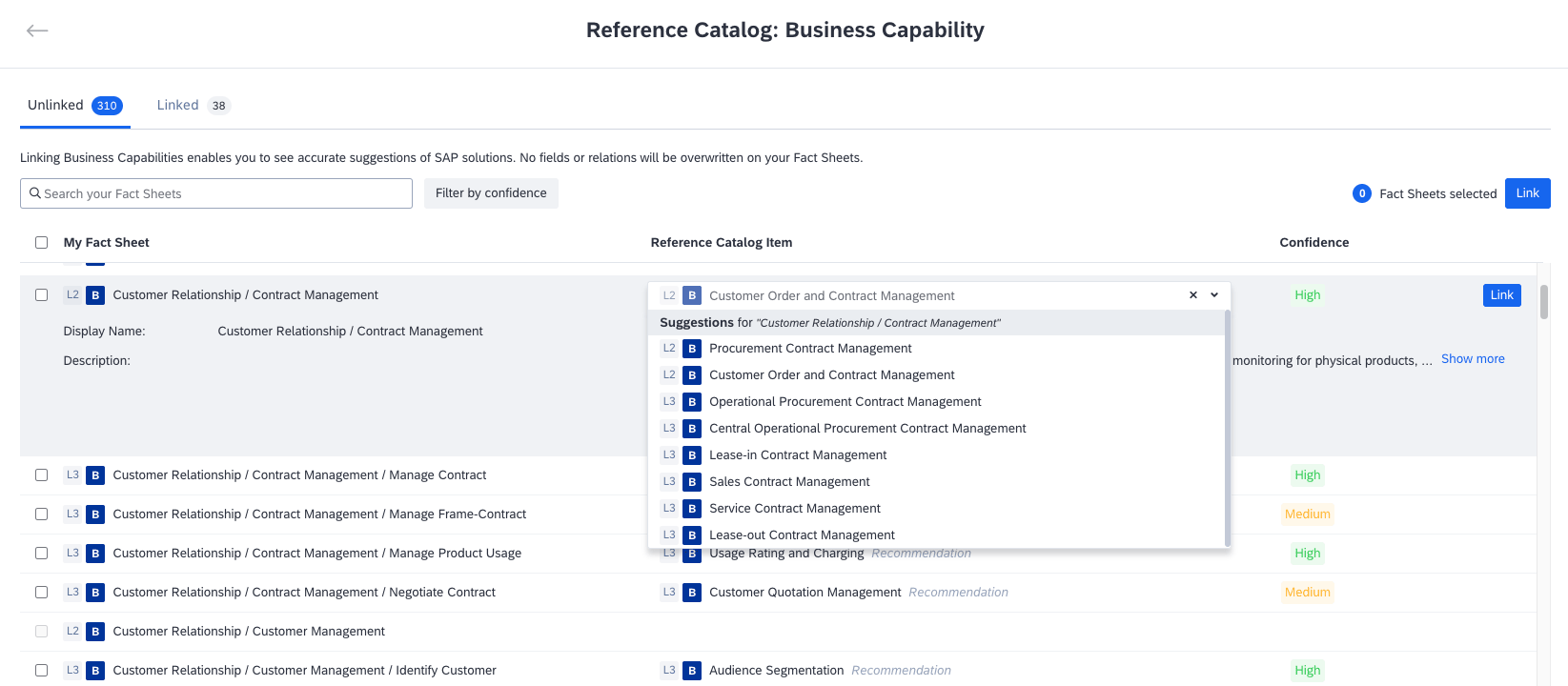The width and height of the screenshot is (1568, 686).
Task: Select the Manage Contract row checkbox
Action: tap(41, 475)
